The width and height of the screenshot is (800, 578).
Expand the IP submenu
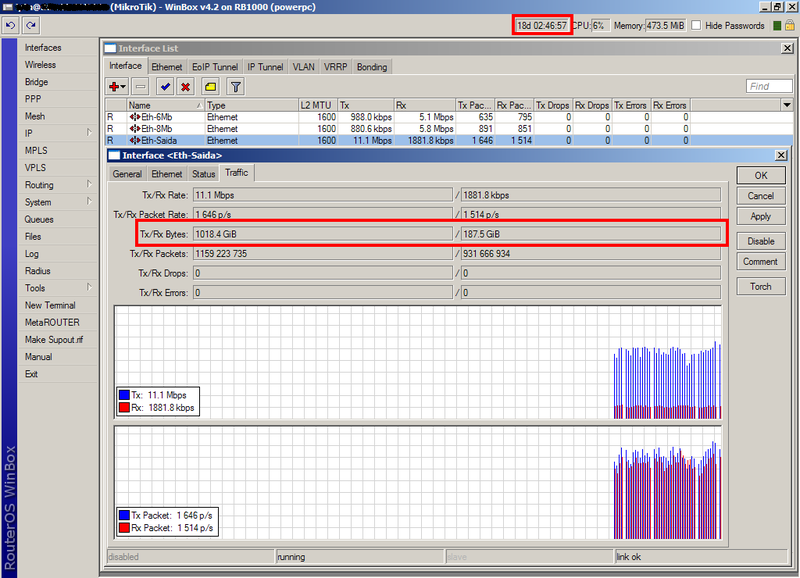[x=89, y=133]
